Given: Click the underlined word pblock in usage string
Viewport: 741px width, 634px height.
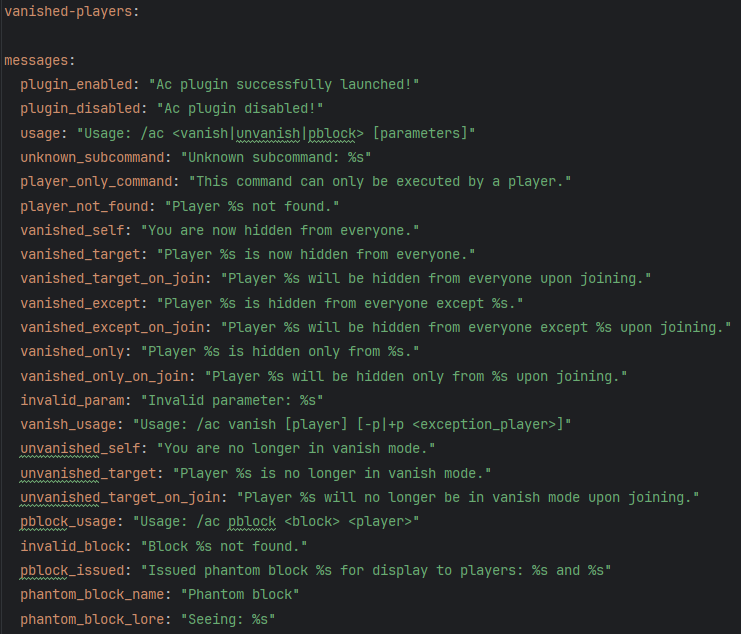Looking at the screenshot, I should pyautogui.click(x=332, y=133).
